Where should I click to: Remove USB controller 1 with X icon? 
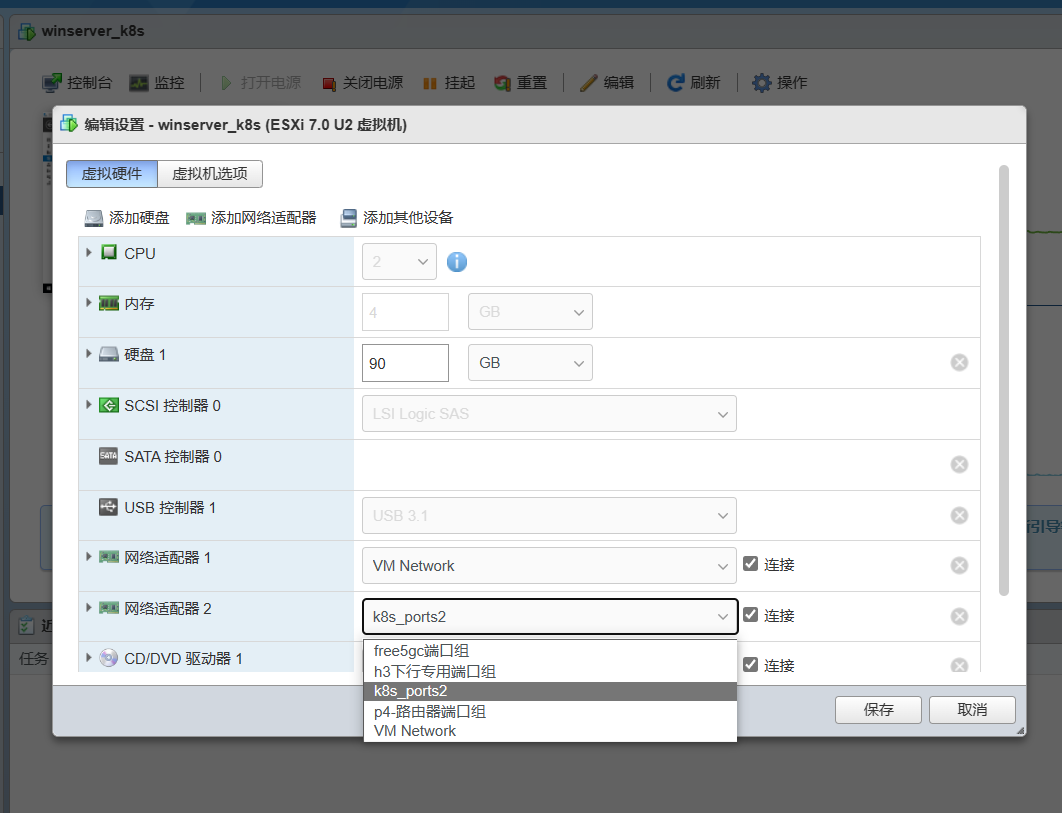[959, 515]
